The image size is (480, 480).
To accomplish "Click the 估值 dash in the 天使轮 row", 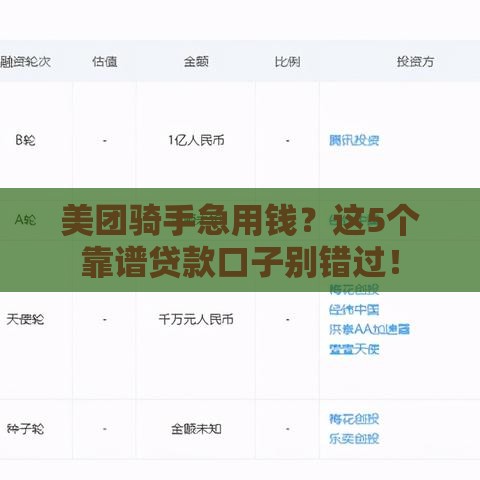I will pos(105,320).
